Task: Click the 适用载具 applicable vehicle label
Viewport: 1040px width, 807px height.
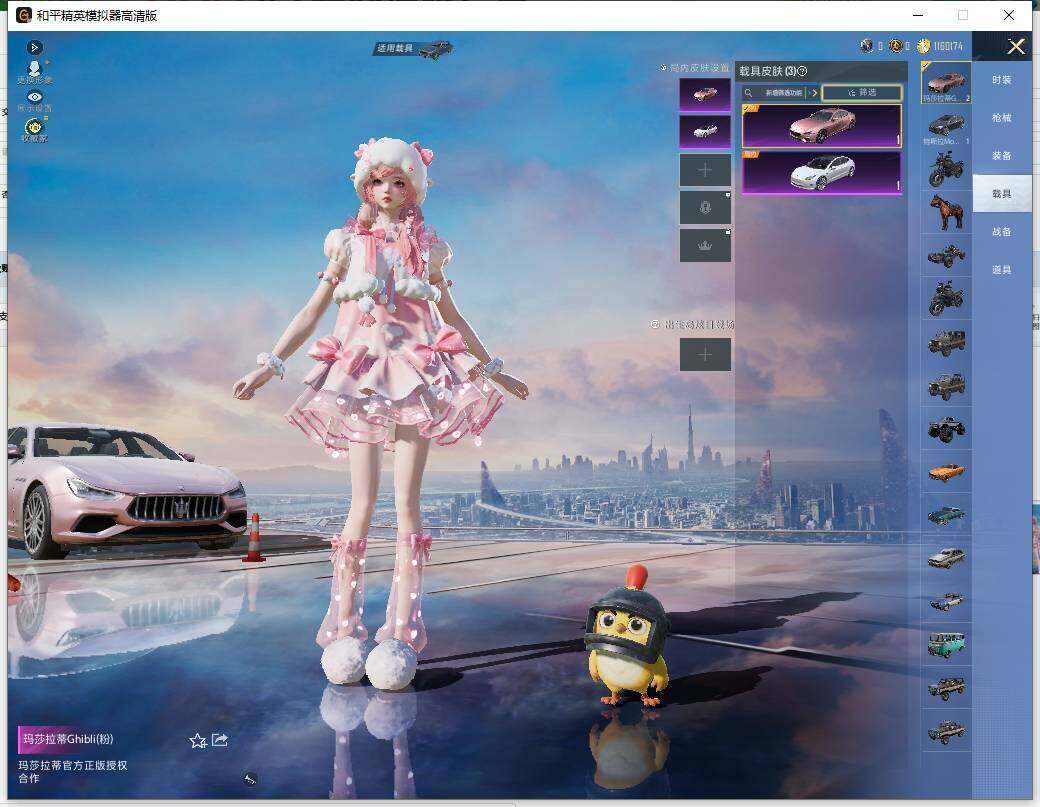Action: coord(395,48)
